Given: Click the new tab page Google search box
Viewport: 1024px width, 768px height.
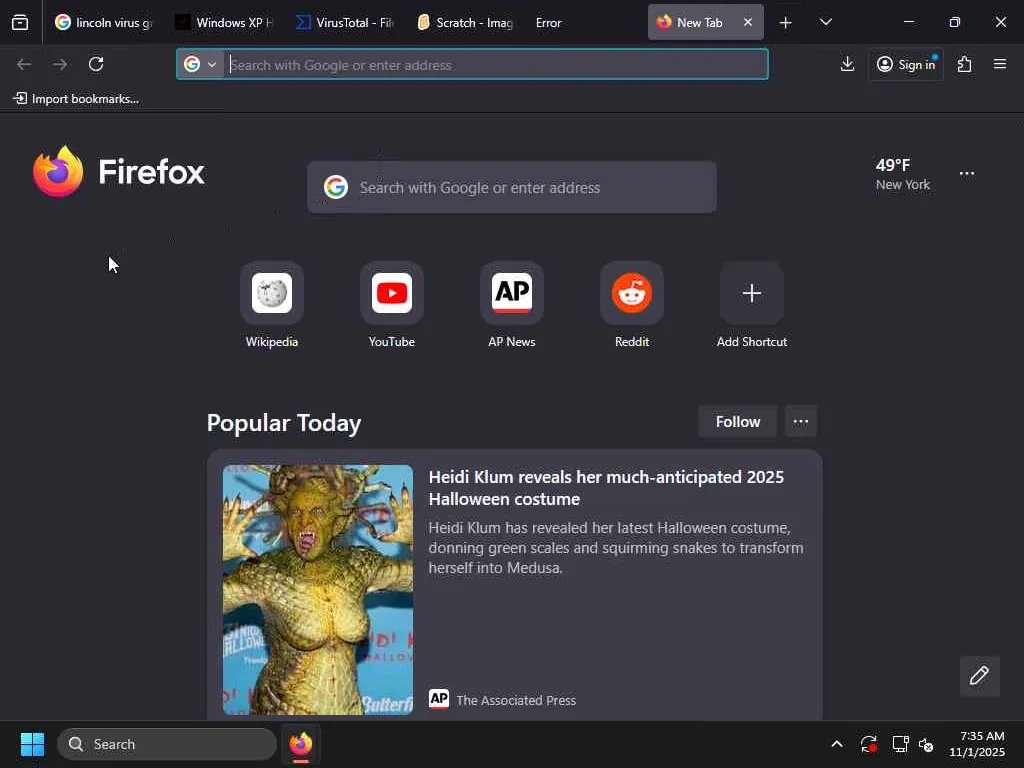Looking at the screenshot, I should (512, 187).
